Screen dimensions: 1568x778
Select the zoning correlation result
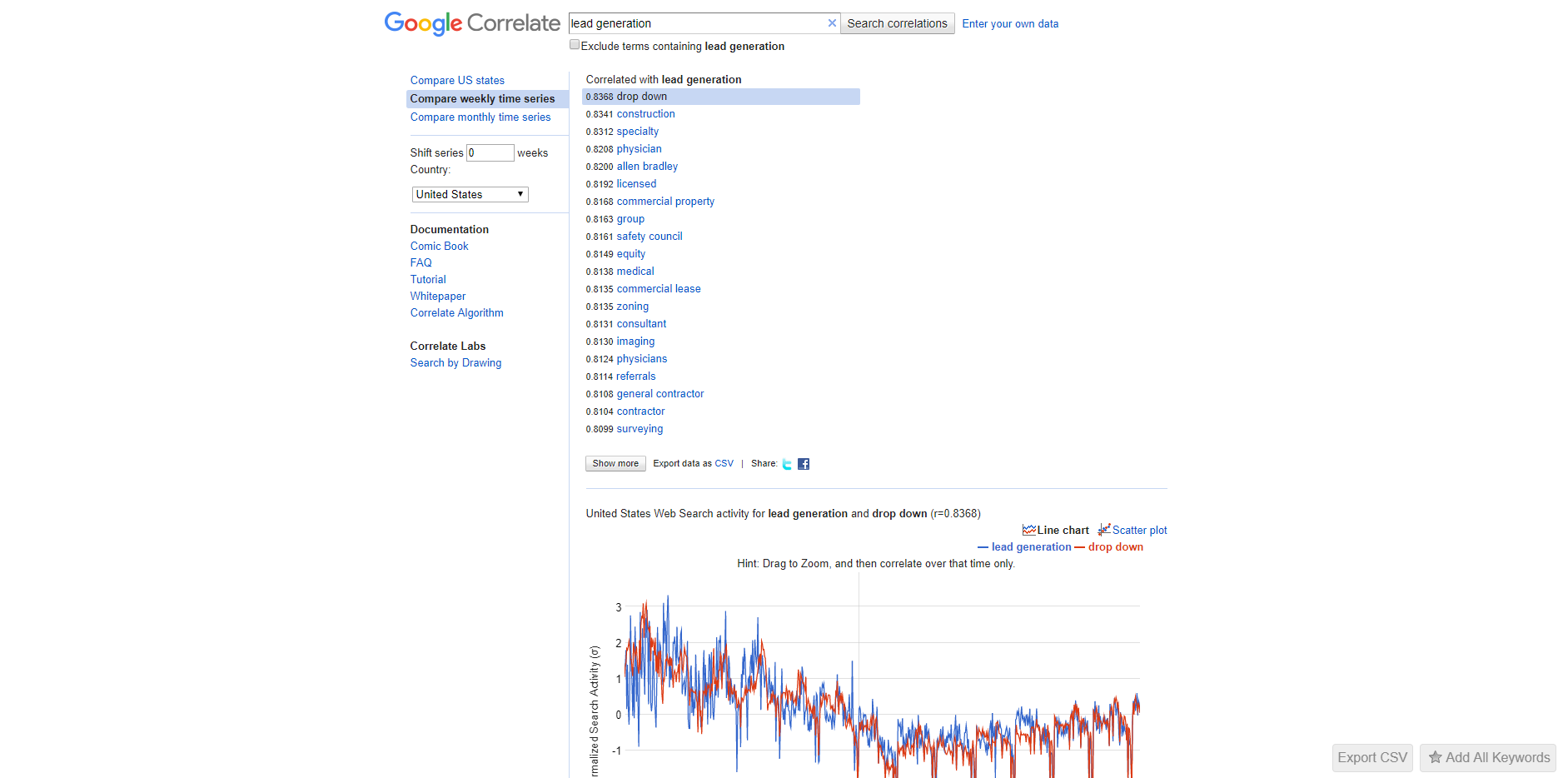[x=632, y=307]
